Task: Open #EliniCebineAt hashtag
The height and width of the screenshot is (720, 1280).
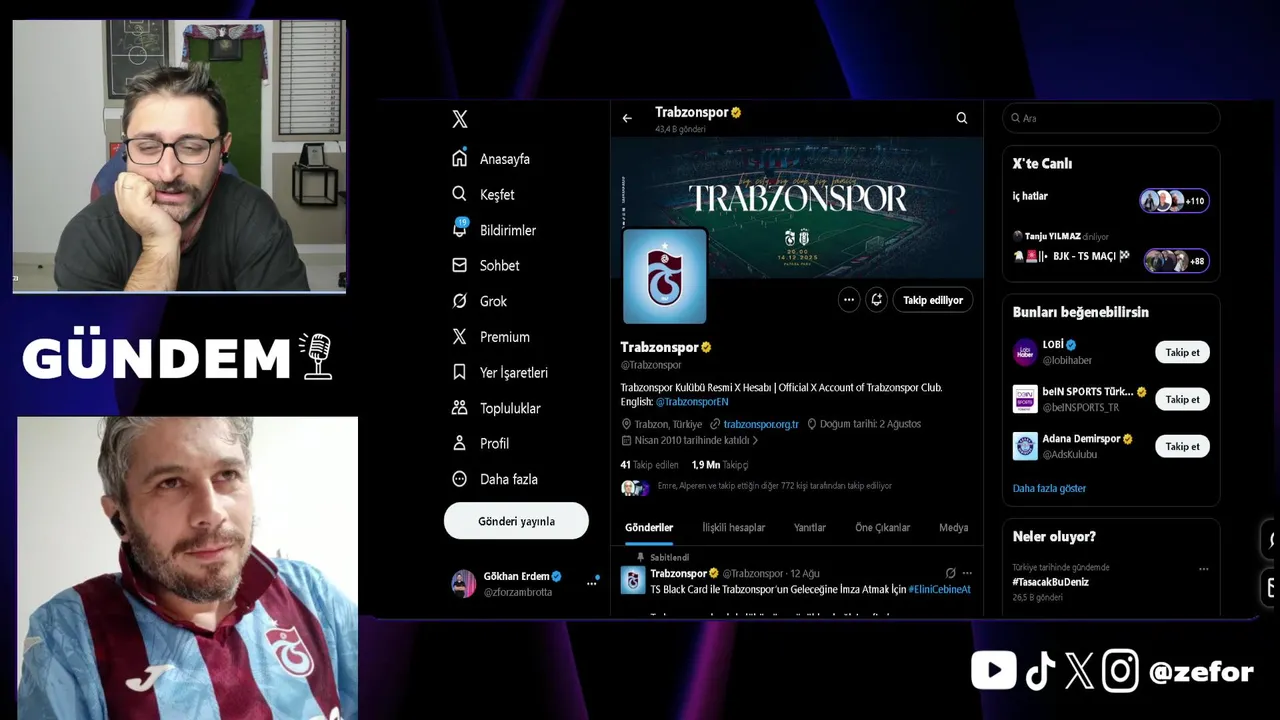Action: tap(939, 589)
